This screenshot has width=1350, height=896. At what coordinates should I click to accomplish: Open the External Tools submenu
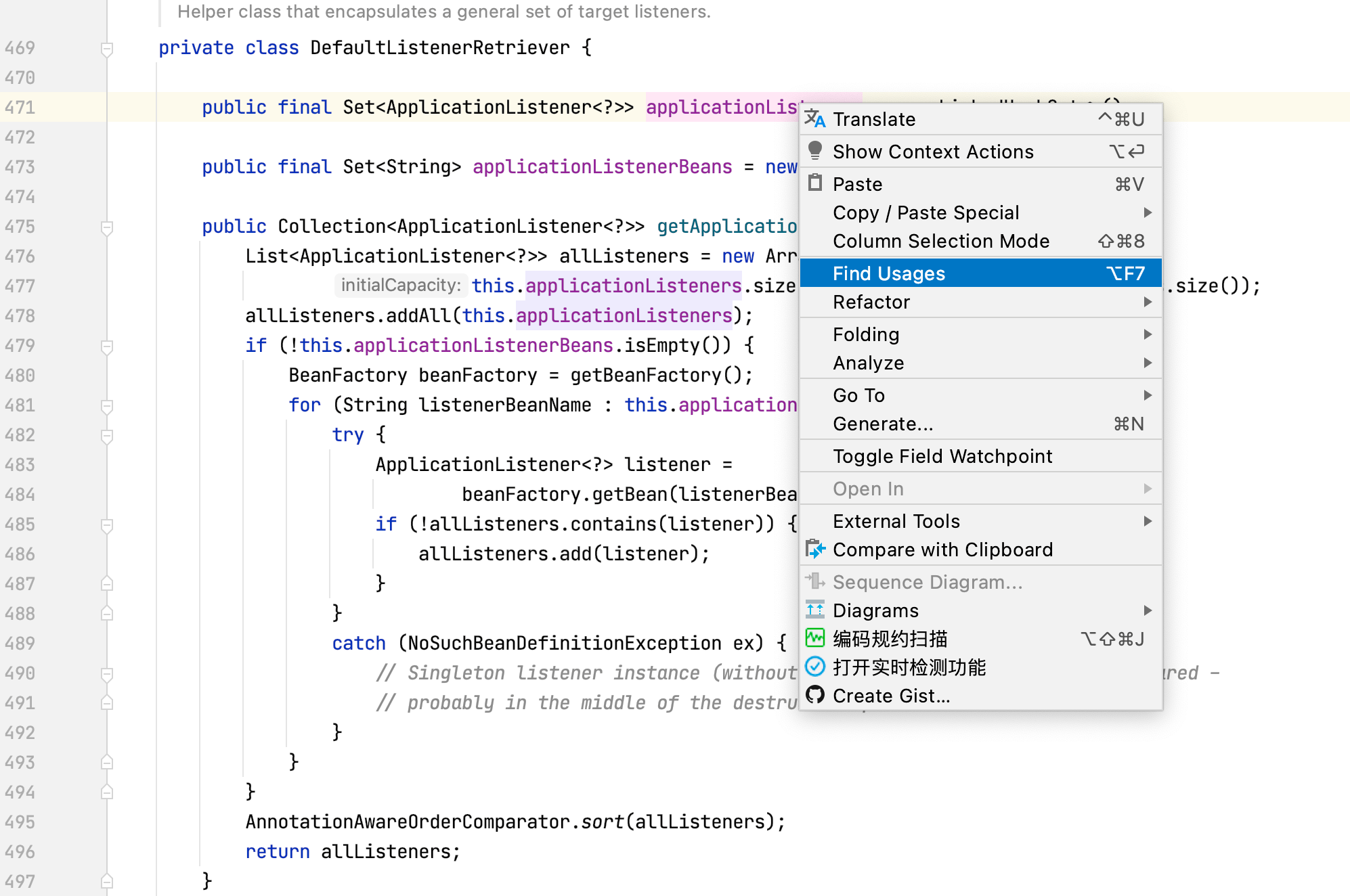tap(1148, 521)
